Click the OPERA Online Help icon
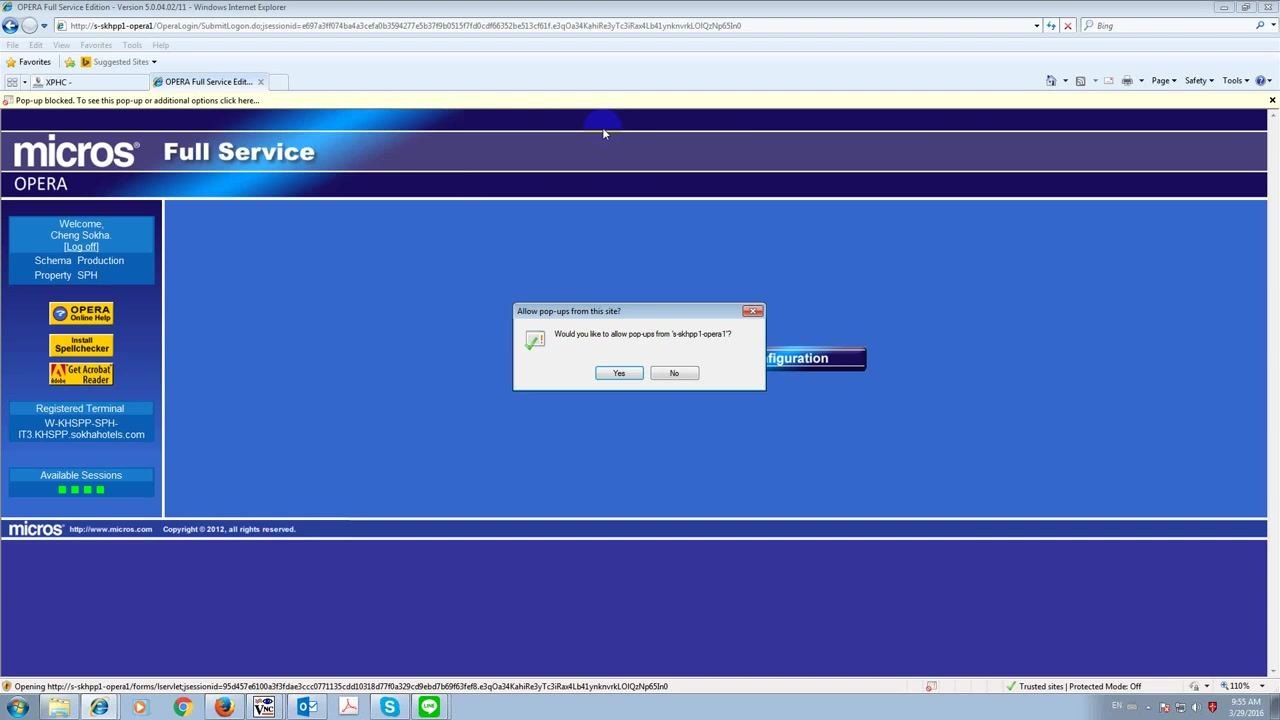The width and height of the screenshot is (1280, 720). 81,313
